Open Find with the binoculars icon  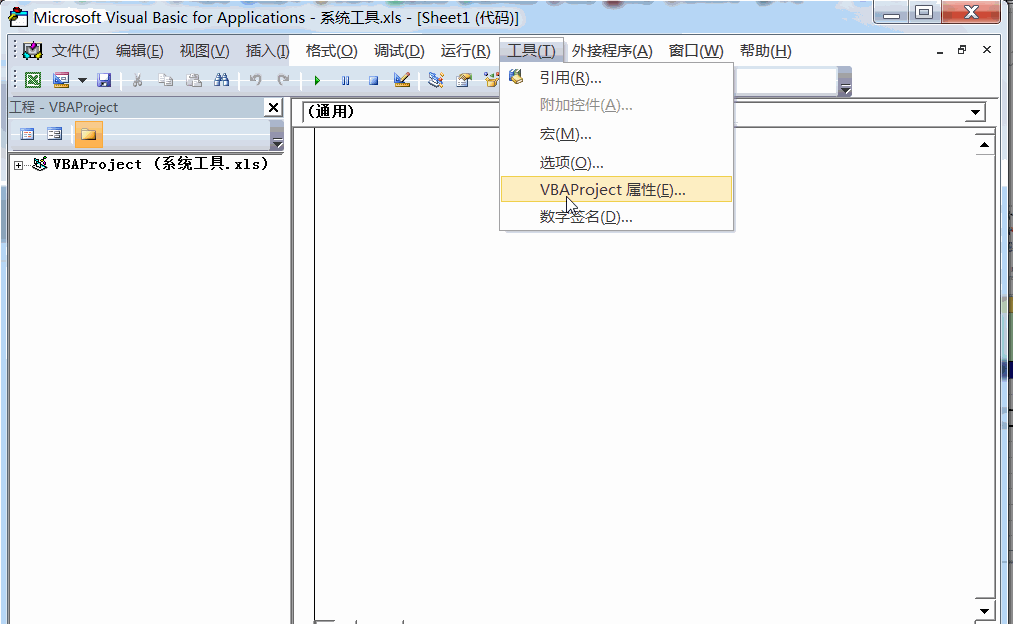(x=222, y=80)
